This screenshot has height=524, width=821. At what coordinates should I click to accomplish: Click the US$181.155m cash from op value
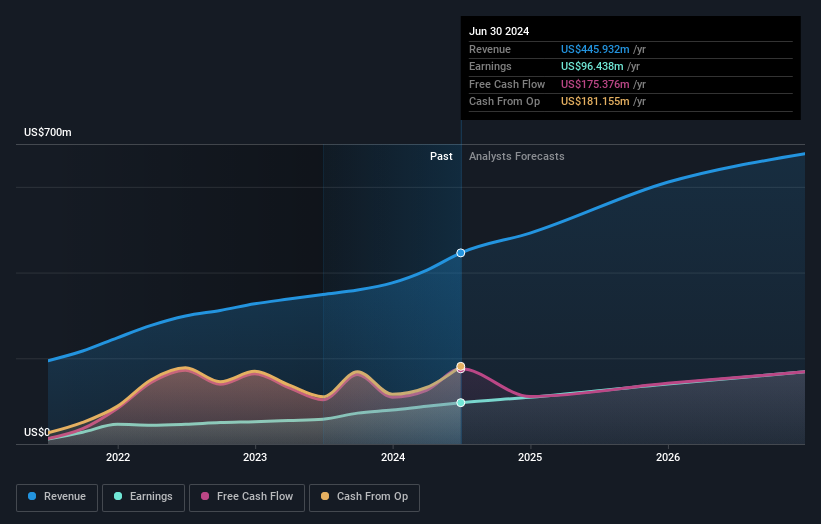[595, 102]
